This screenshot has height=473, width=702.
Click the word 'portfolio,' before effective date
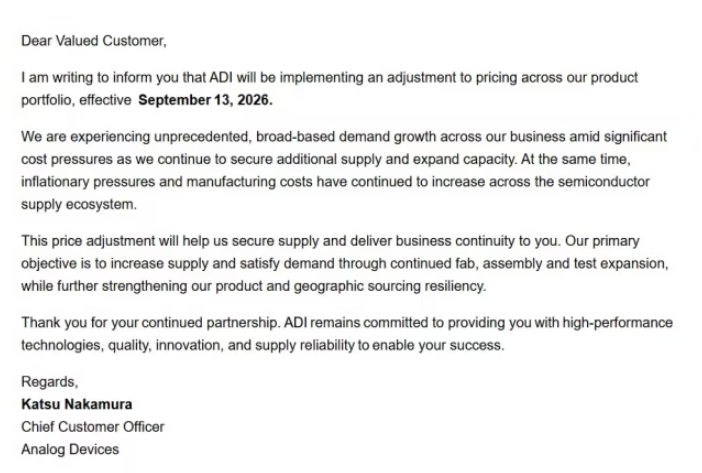point(48,100)
